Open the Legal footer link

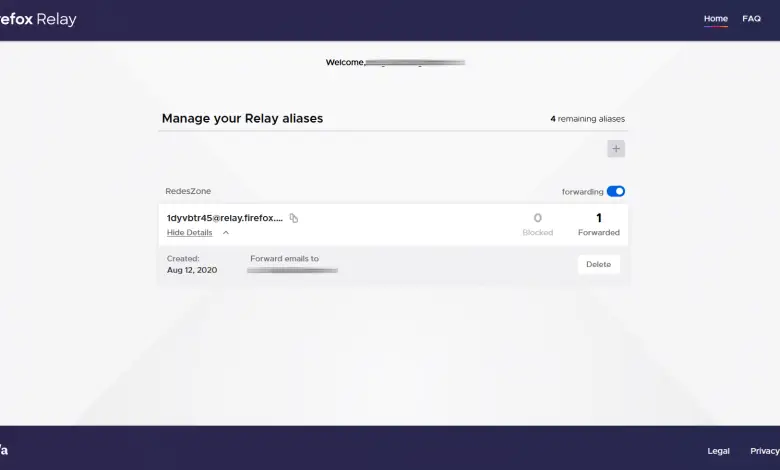pos(718,451)
